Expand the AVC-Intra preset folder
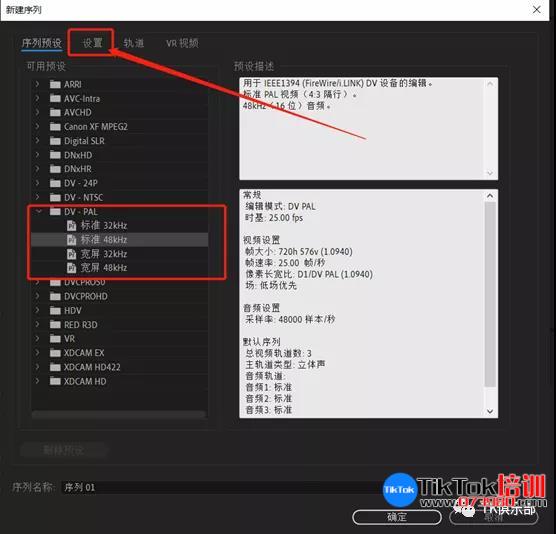This screenshot has width=556, height=534. click(x=38, y=98)
